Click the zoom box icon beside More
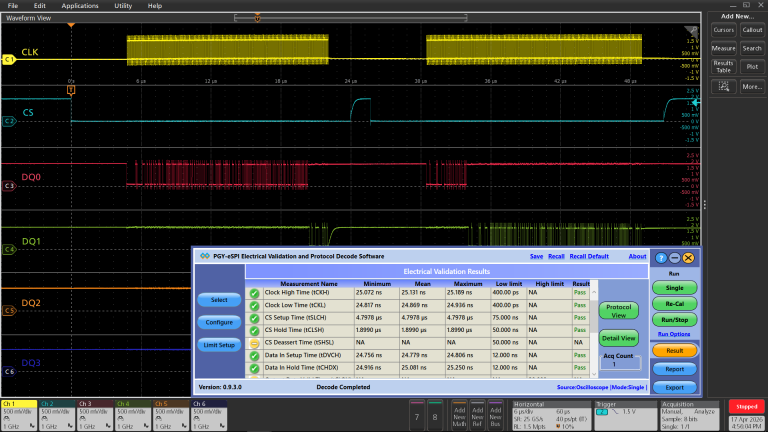The width and height of the screenshot is (768, 432). coord(723,87)
